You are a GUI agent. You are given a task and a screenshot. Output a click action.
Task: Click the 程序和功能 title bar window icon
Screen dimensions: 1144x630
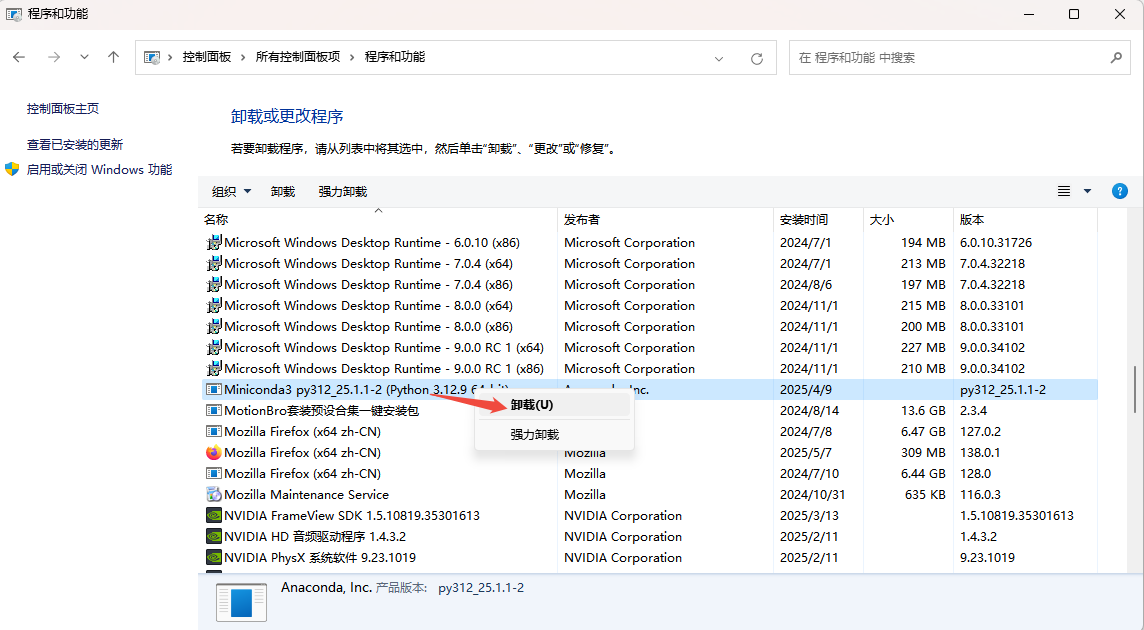[x=13, y=14]
